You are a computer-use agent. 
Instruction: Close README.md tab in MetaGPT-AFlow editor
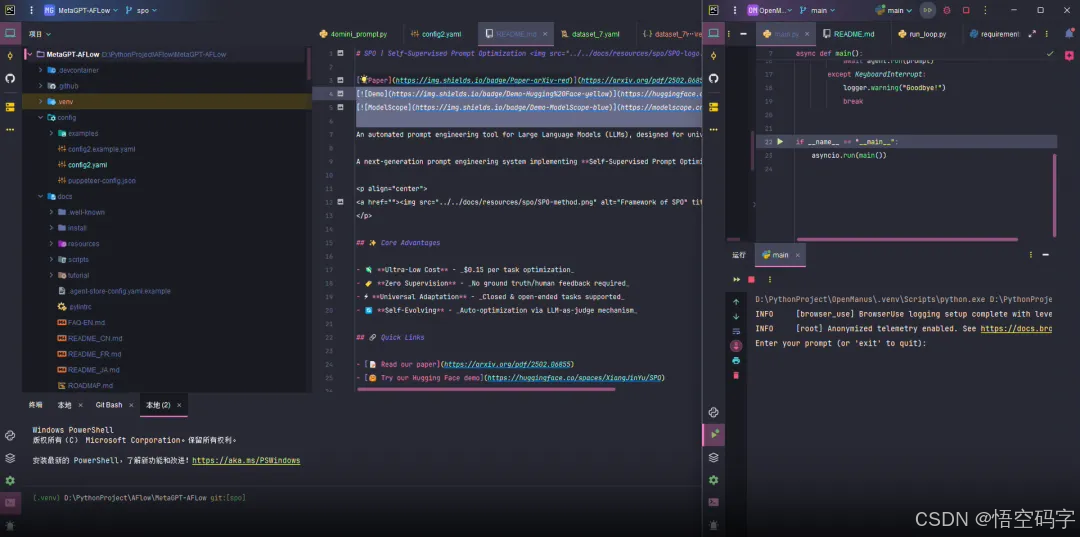[545, 34]
